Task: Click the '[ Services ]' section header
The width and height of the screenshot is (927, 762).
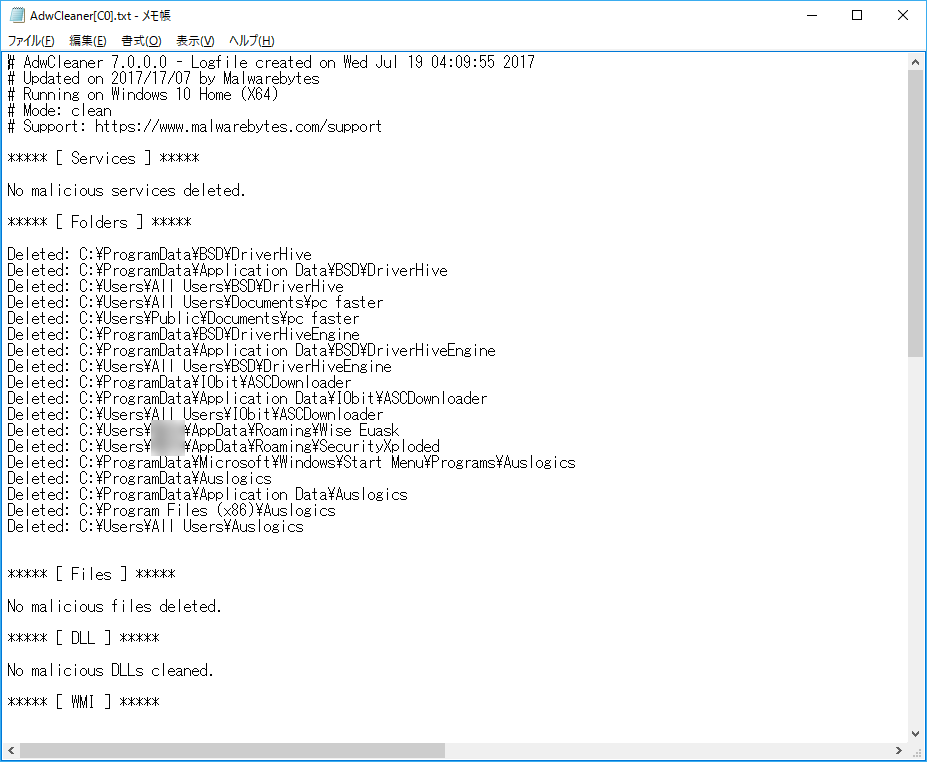Action: [x=103, y=158]
